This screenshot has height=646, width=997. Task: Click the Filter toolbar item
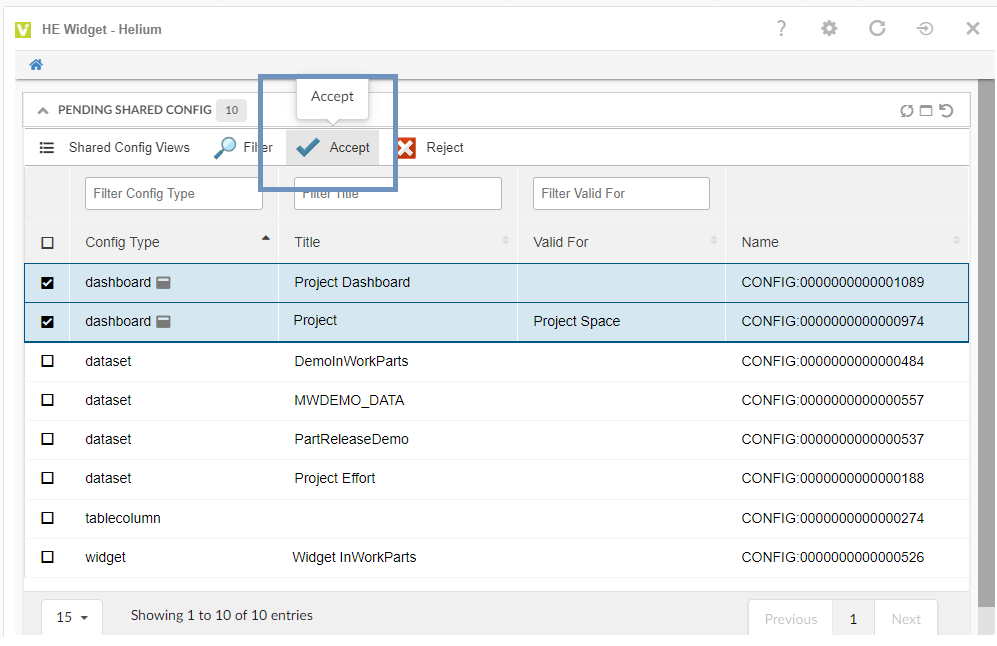244,148
